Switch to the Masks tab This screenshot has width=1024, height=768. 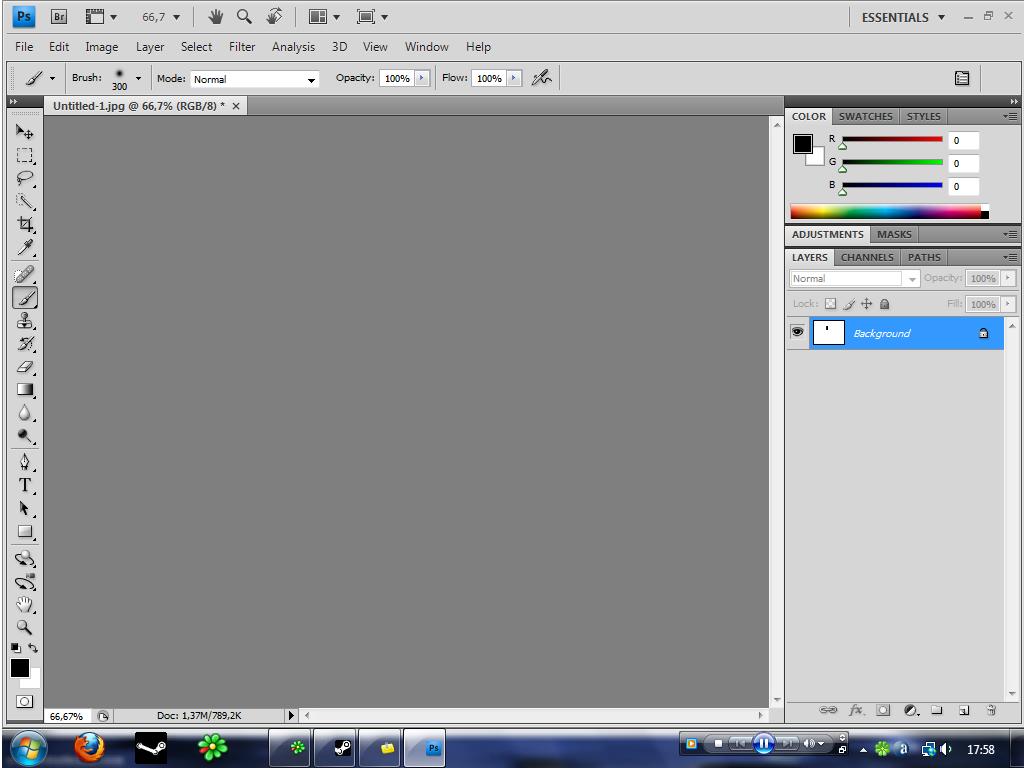pyautogui.click(x=894, y=234)
